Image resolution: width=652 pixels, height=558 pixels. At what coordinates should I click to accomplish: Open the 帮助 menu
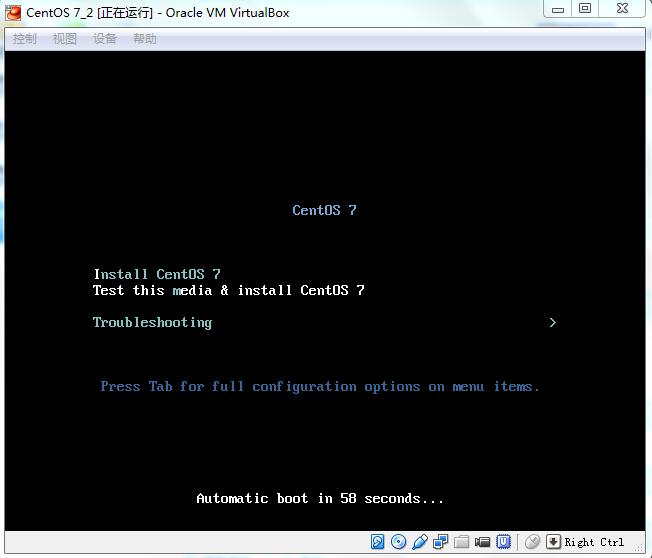144,39
